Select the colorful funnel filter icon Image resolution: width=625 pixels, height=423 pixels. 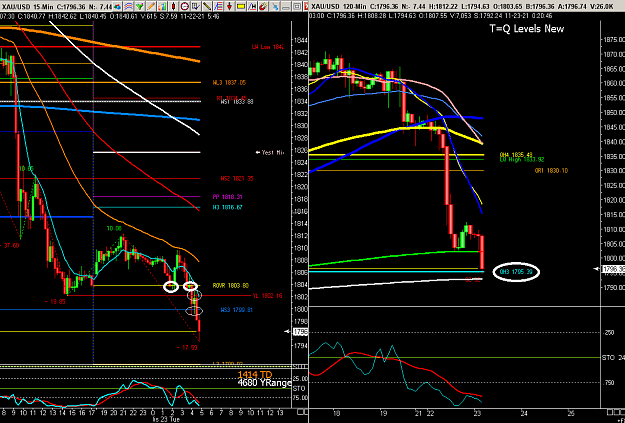(140, 6)
